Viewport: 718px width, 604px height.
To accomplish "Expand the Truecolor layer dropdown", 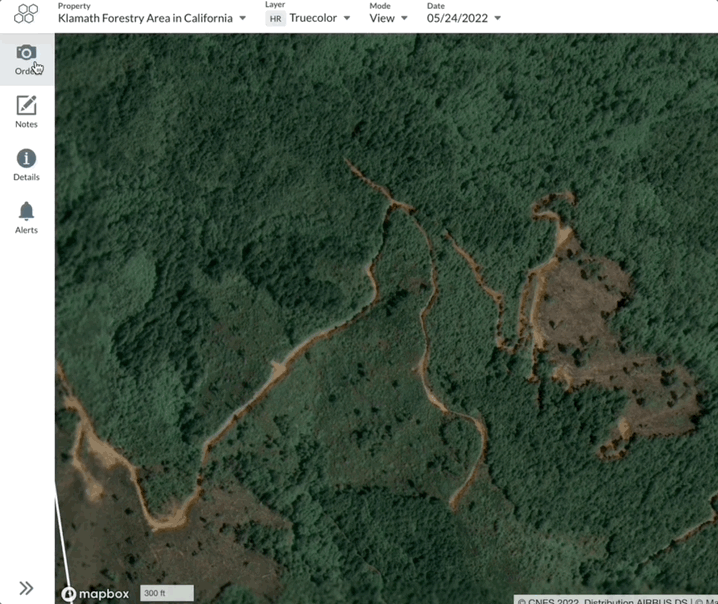I will [347, 19].
